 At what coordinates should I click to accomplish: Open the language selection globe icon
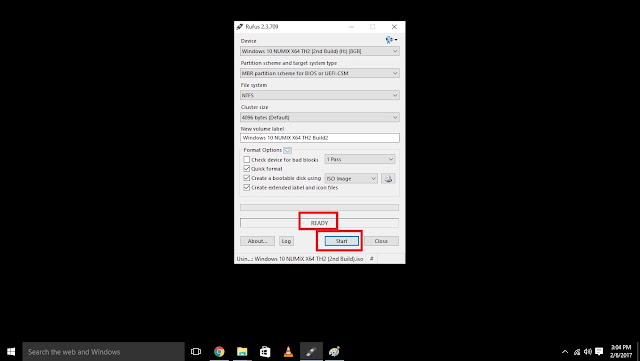tap(391, 40)
